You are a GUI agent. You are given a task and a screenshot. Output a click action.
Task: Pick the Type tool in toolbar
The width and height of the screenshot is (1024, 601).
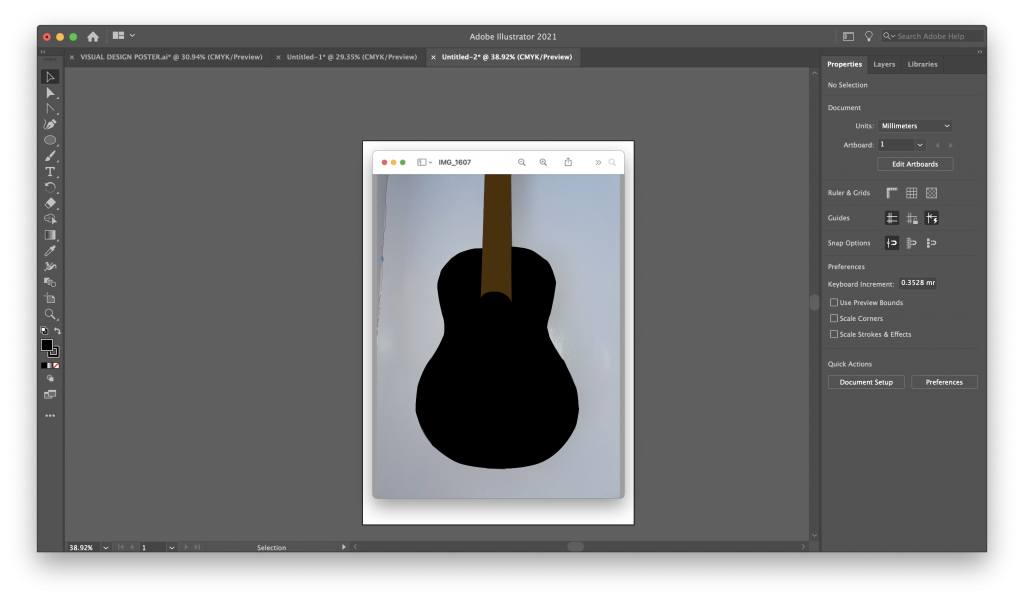(50, 171)
